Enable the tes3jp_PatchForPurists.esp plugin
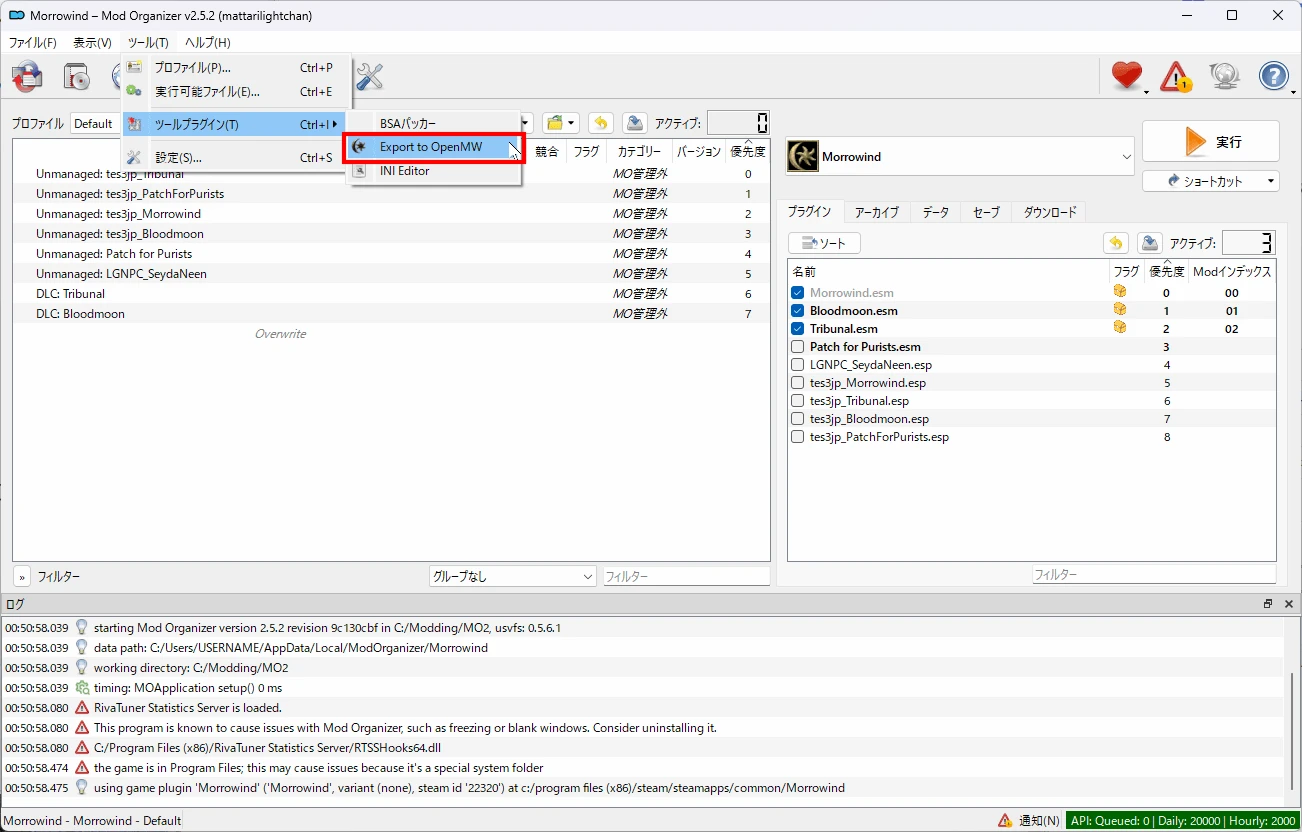 click(797, 437)
